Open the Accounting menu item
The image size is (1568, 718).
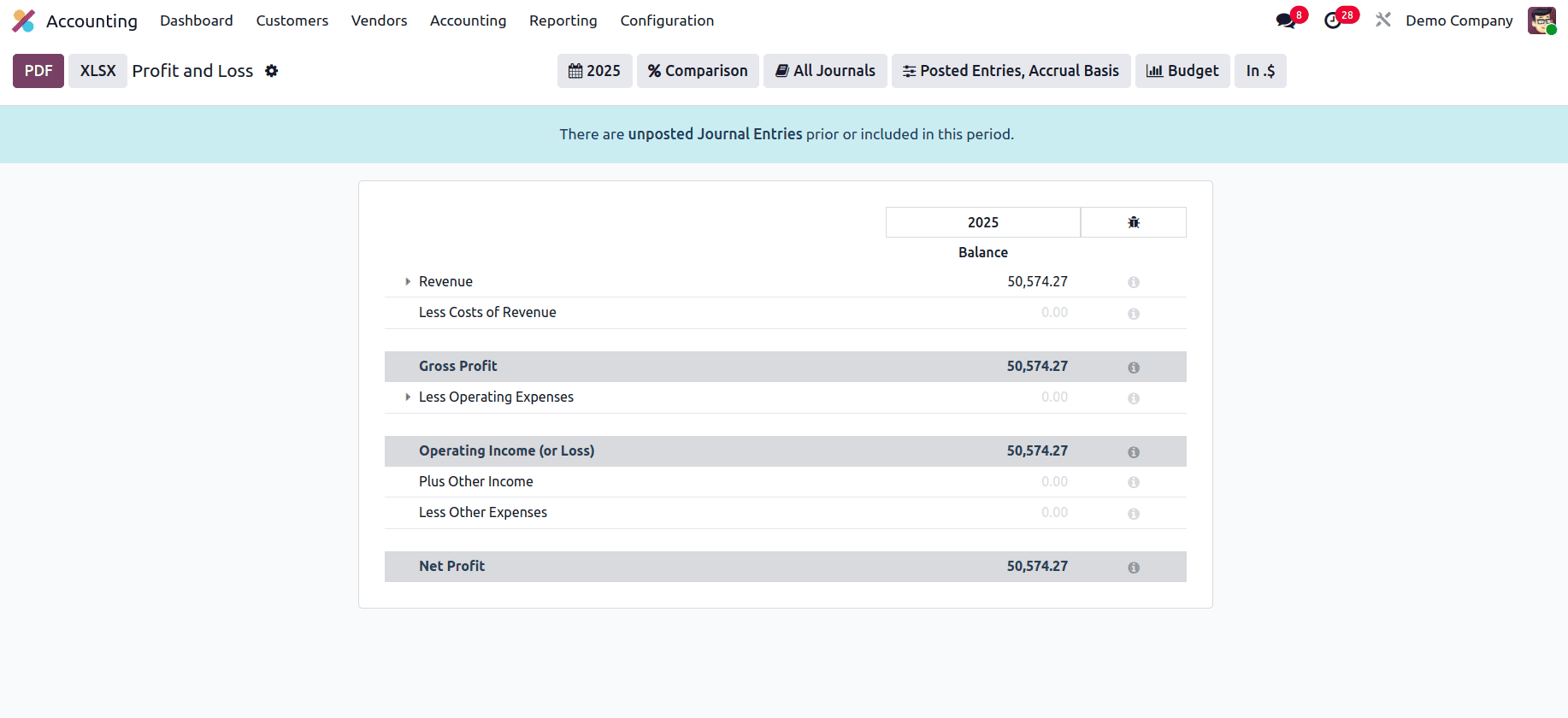468,21
